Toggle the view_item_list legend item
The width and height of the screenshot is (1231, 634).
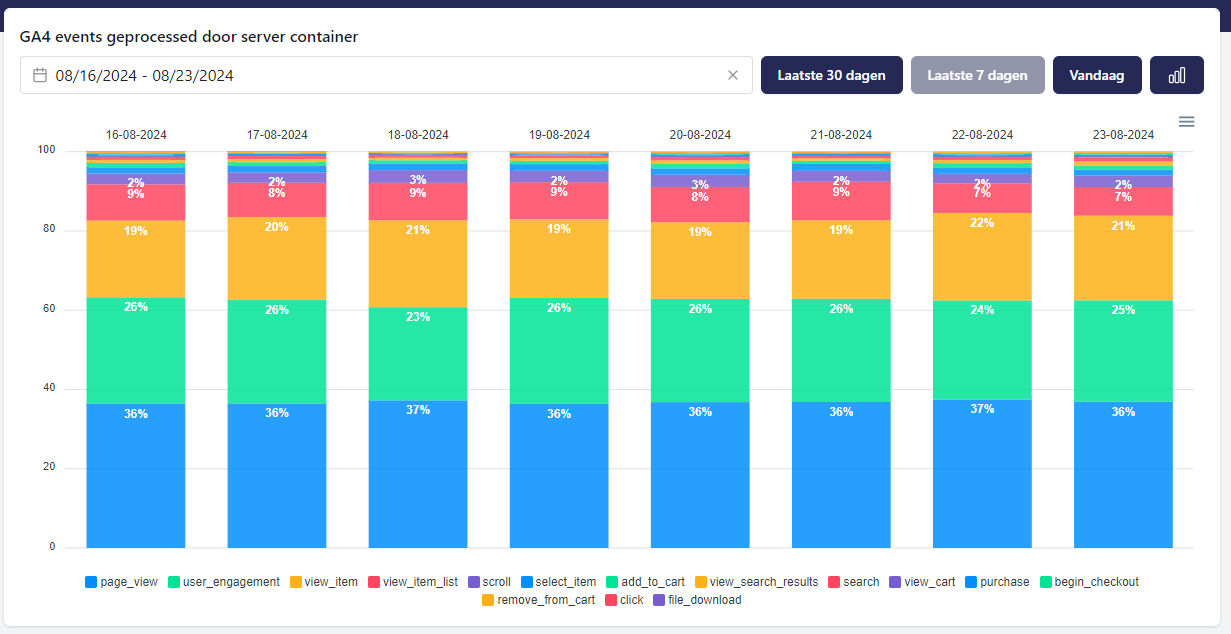click(x=418, y=582)
